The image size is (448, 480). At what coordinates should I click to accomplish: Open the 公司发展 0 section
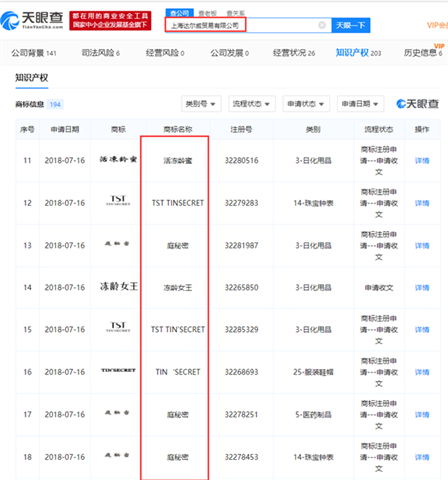(229, 53)
